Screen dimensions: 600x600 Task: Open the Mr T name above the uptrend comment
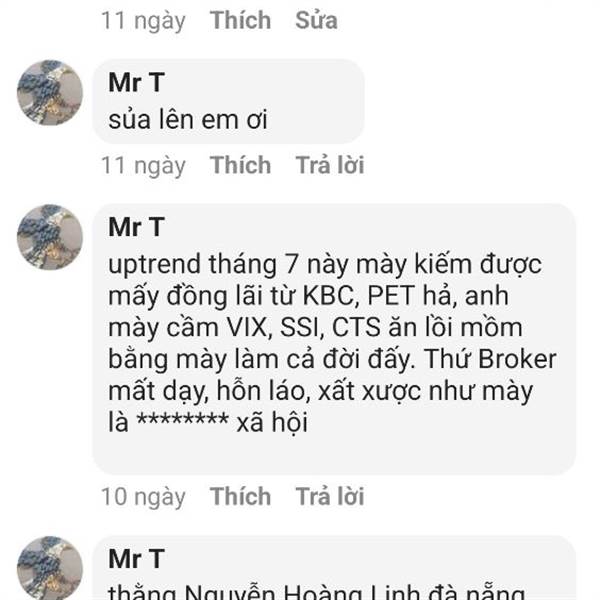[x=137, y=227]
